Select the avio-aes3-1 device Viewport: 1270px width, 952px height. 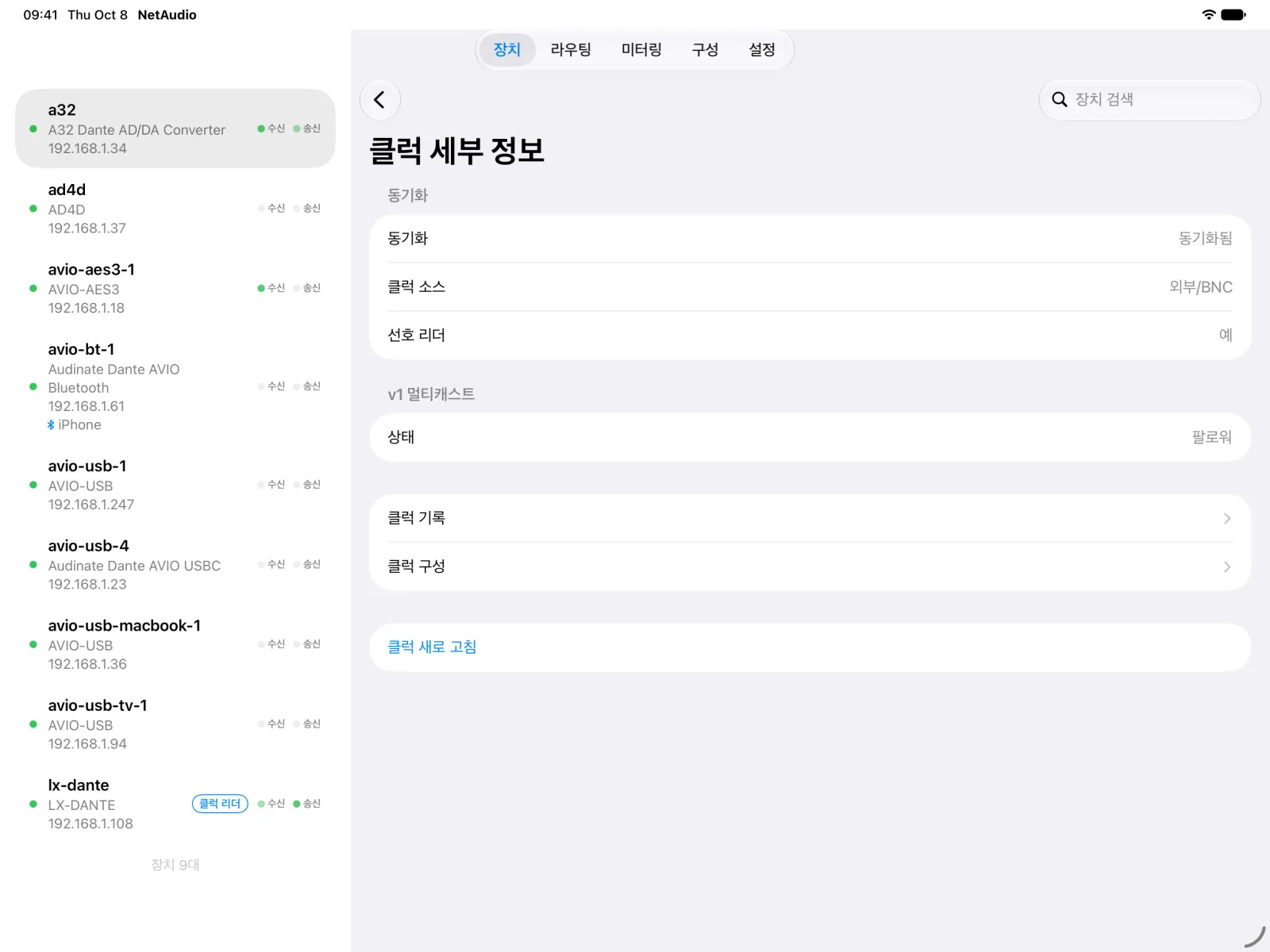pos(175,289)
